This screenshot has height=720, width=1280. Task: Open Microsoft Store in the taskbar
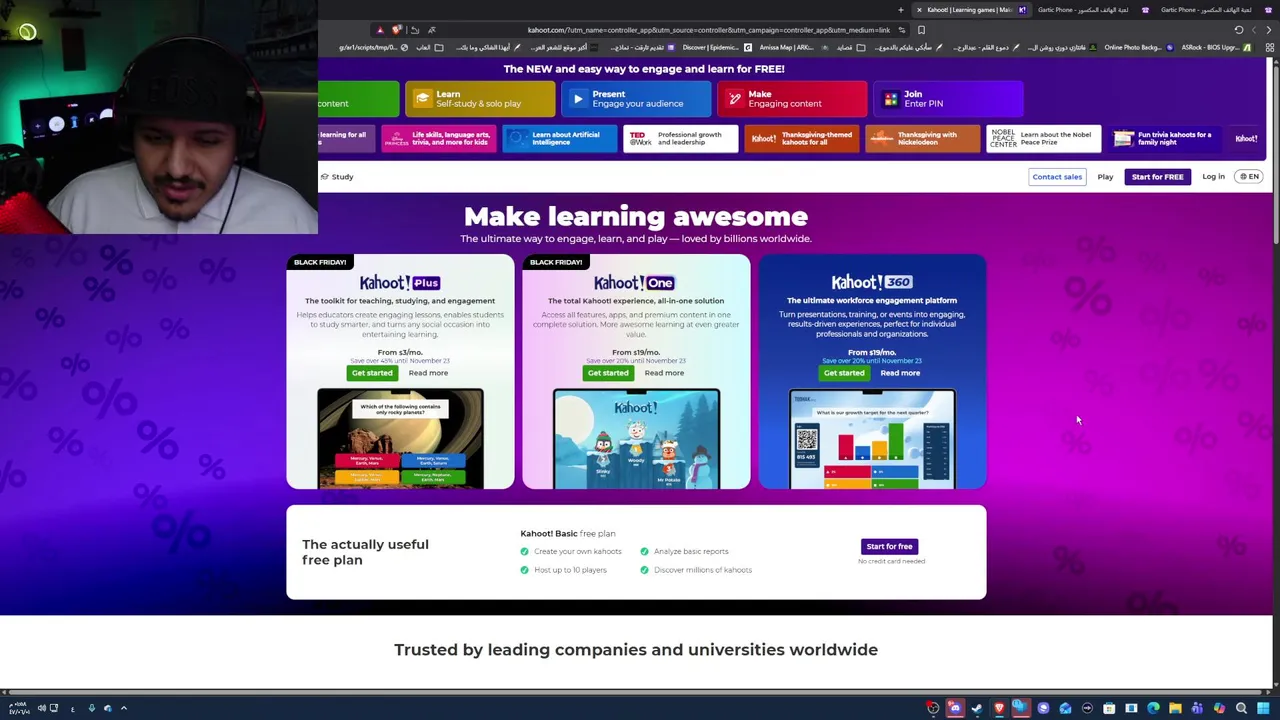click(x=1109, y=708)
